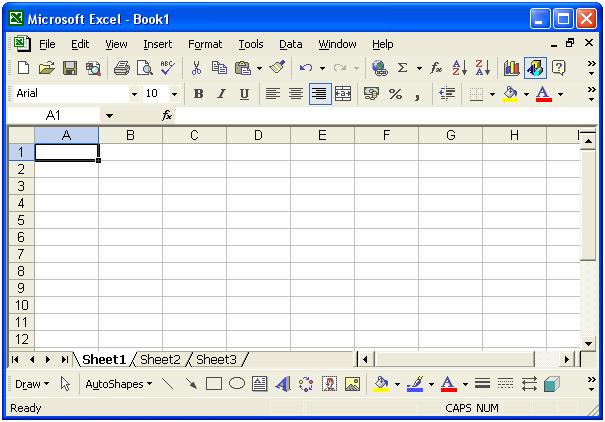
Task: Sort ascending with the A-Z icon
Action: click(460, 68)
